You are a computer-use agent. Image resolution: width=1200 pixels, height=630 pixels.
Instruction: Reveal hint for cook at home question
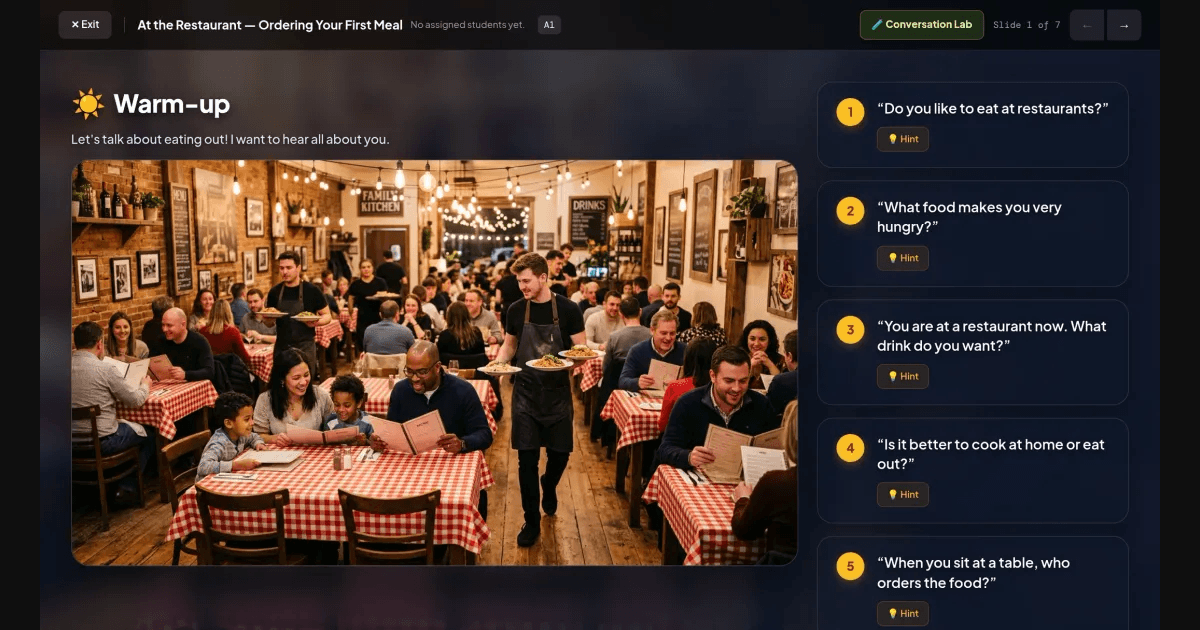(x=903, y=494)
